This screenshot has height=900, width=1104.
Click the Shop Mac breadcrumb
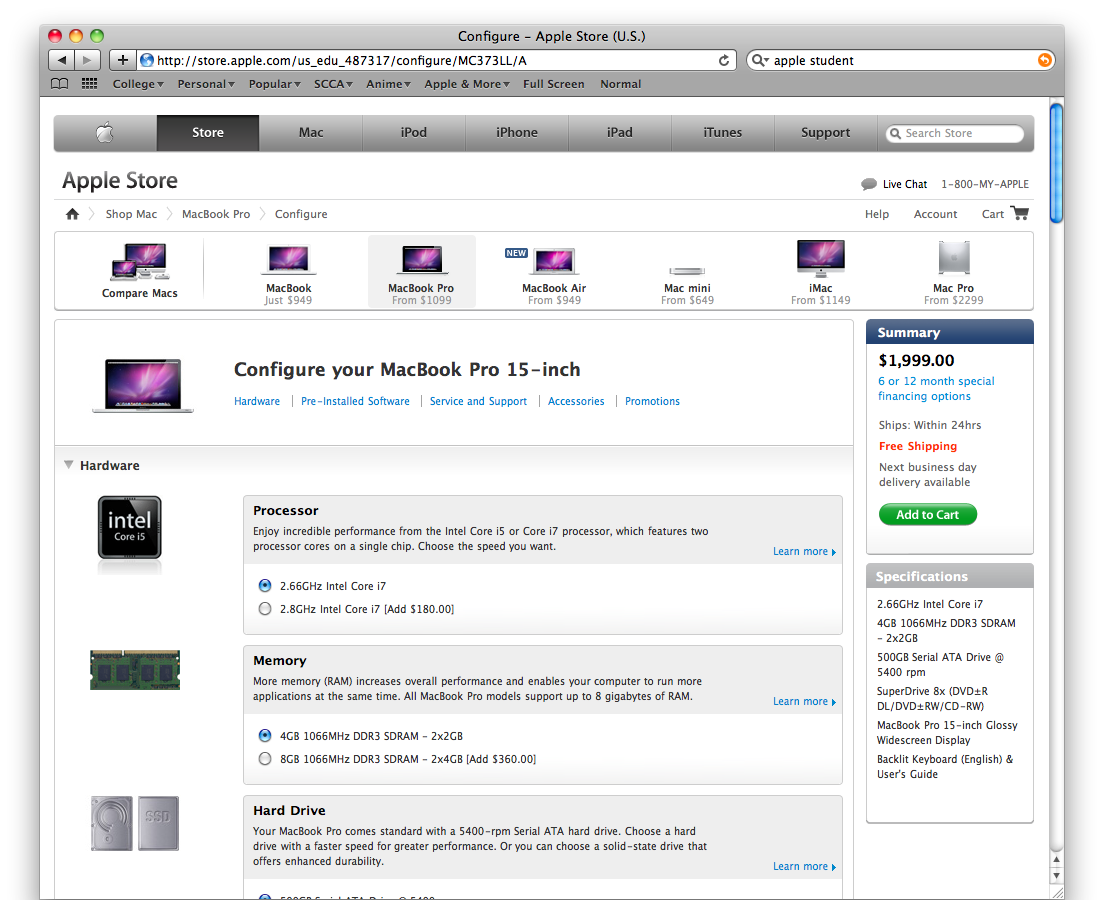[131, 214]
